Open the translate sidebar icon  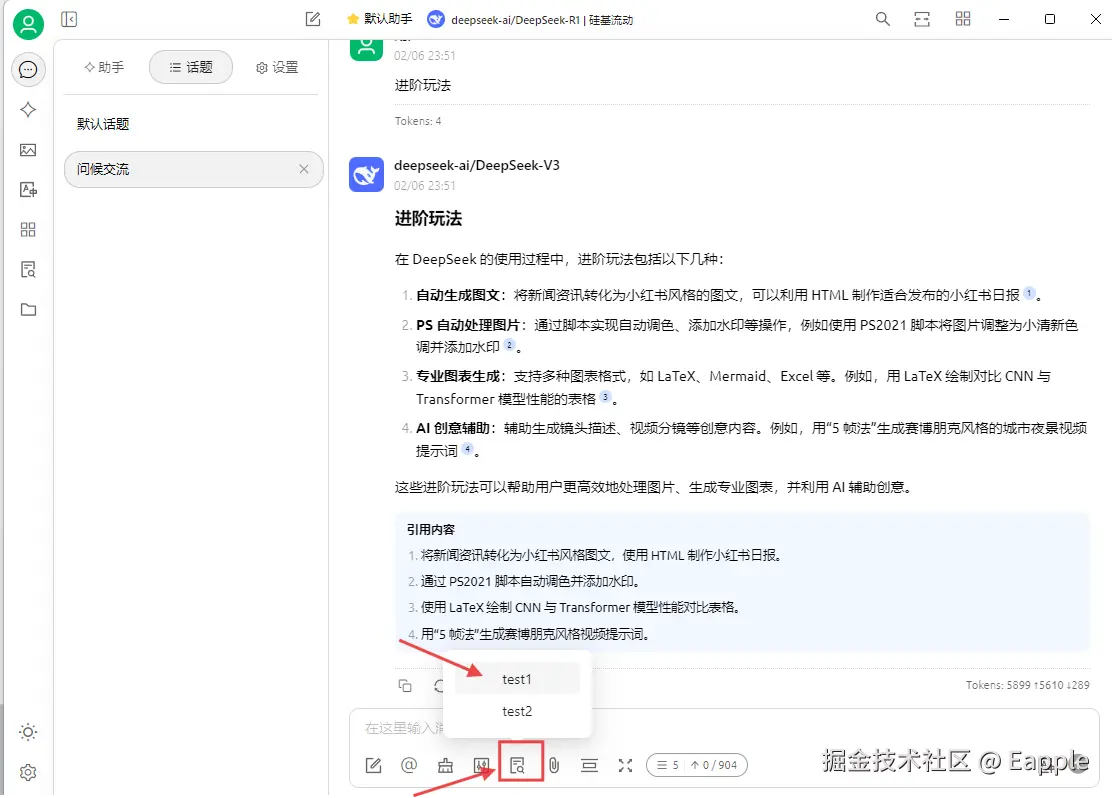click(x=28, y=189)
